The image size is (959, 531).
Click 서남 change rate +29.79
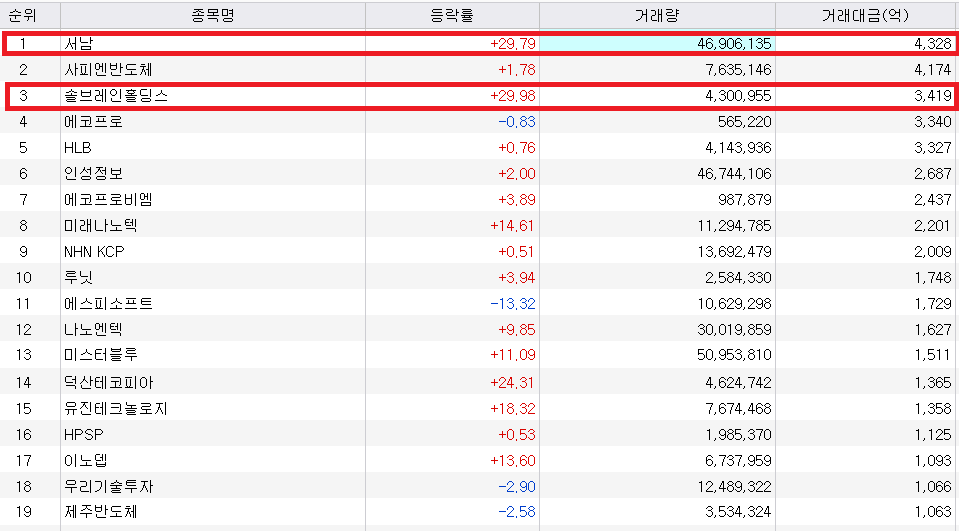pos(513,43)
